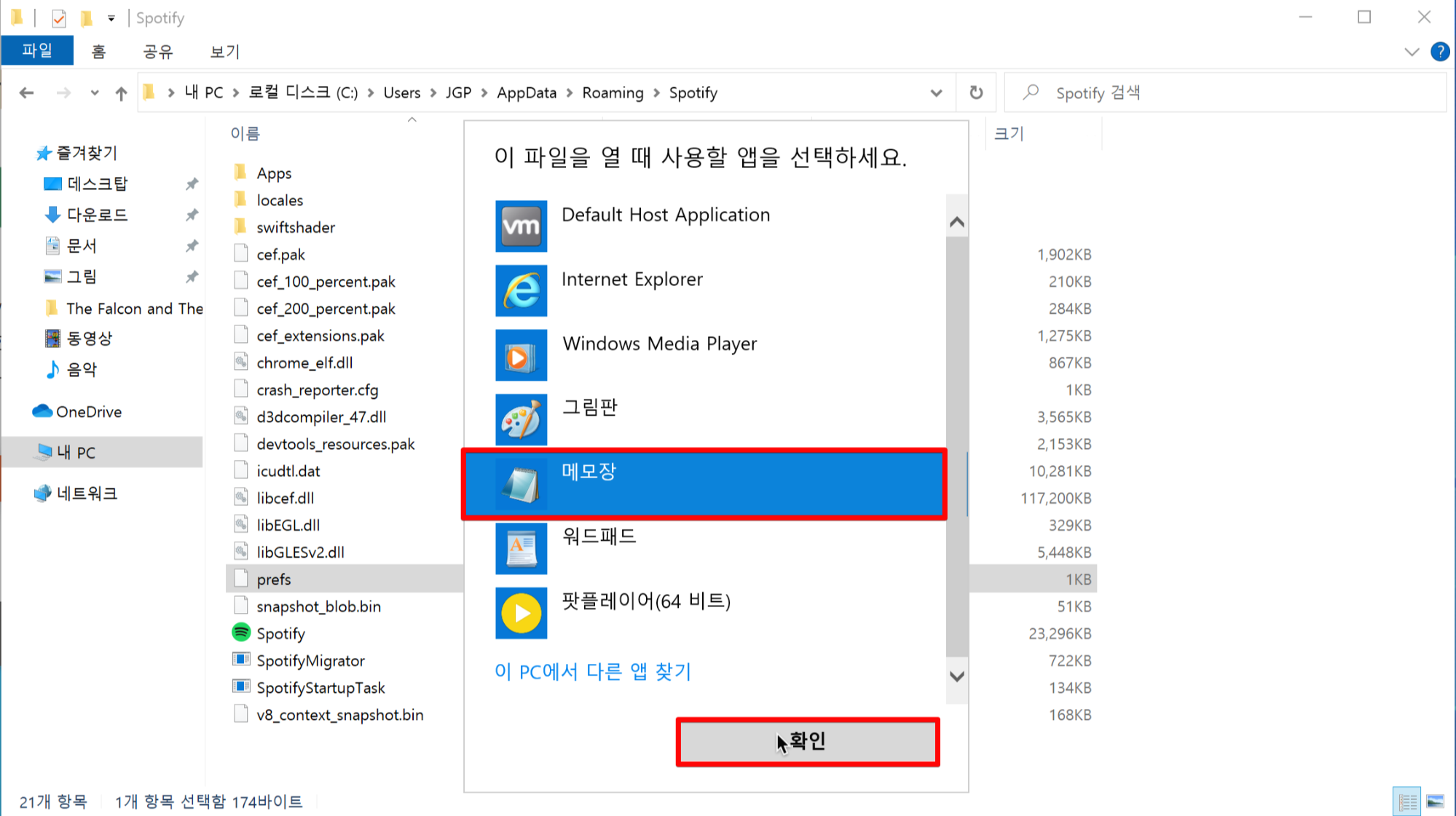Choose the Windows Media Player icon
This screenshot has width=1456, height=816.
[521, 355]
